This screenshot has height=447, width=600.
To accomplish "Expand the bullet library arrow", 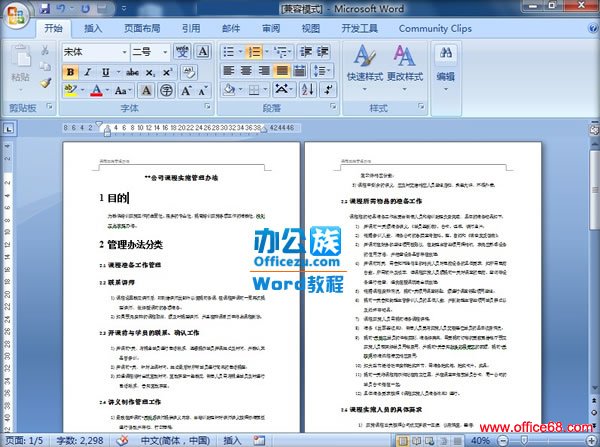I will point(240,52).
